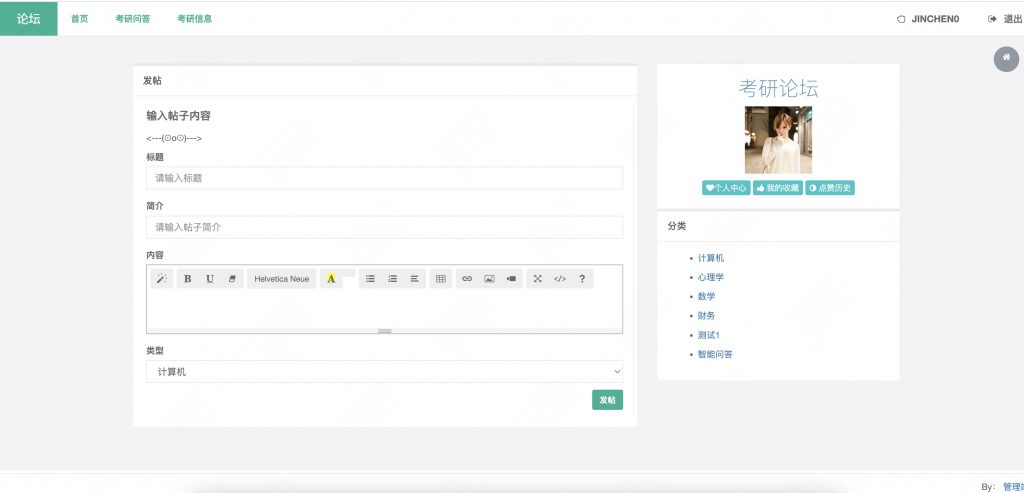The height and width of the screenshot is (493, 1024).
Task: Click the eraser to remove font style
Action: click(232, 279)
